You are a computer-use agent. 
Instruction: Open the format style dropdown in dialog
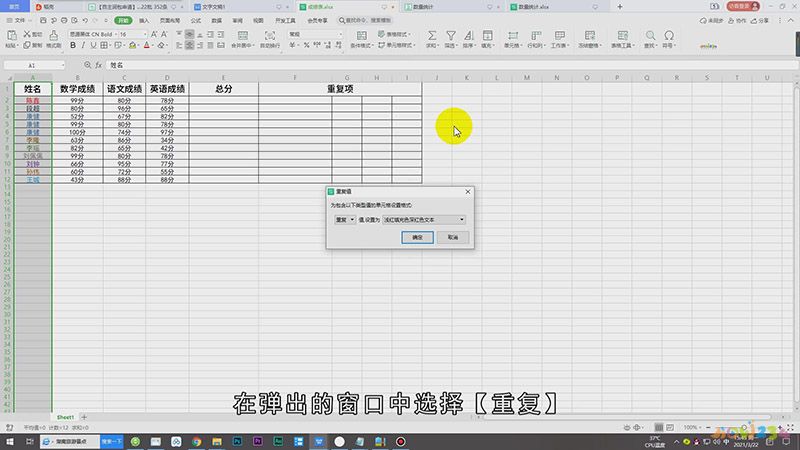pos(424,219)
